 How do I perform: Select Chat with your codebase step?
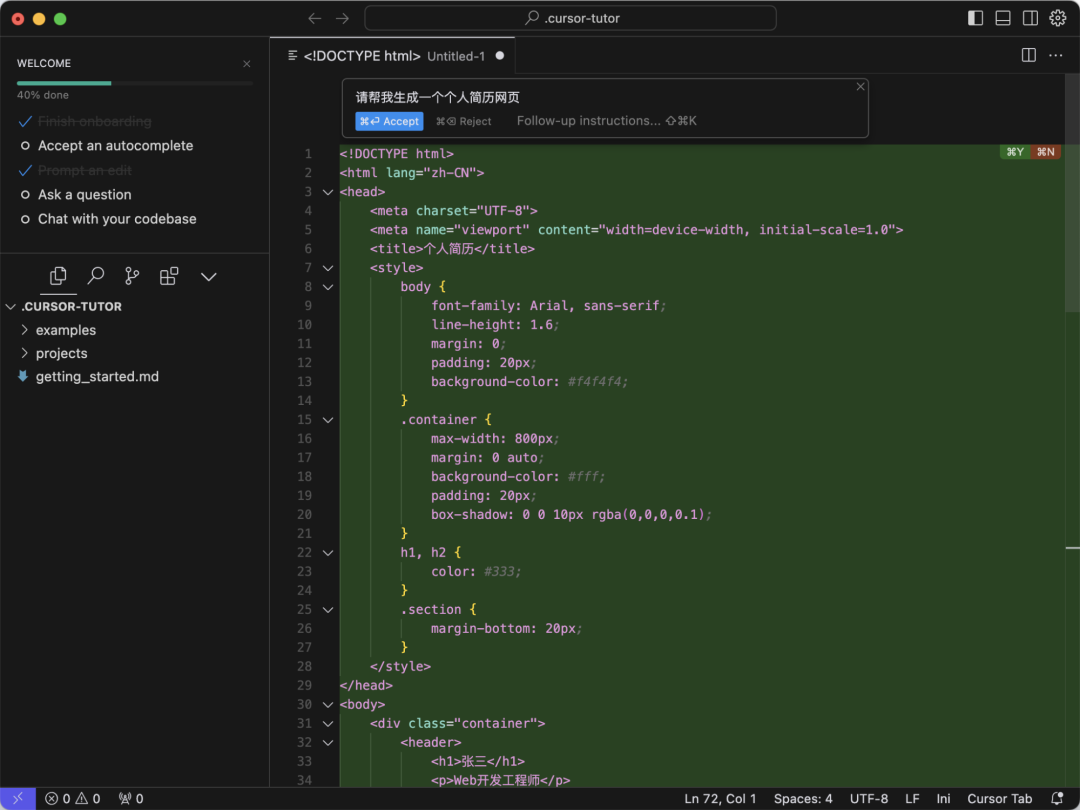tap(117, 219)
